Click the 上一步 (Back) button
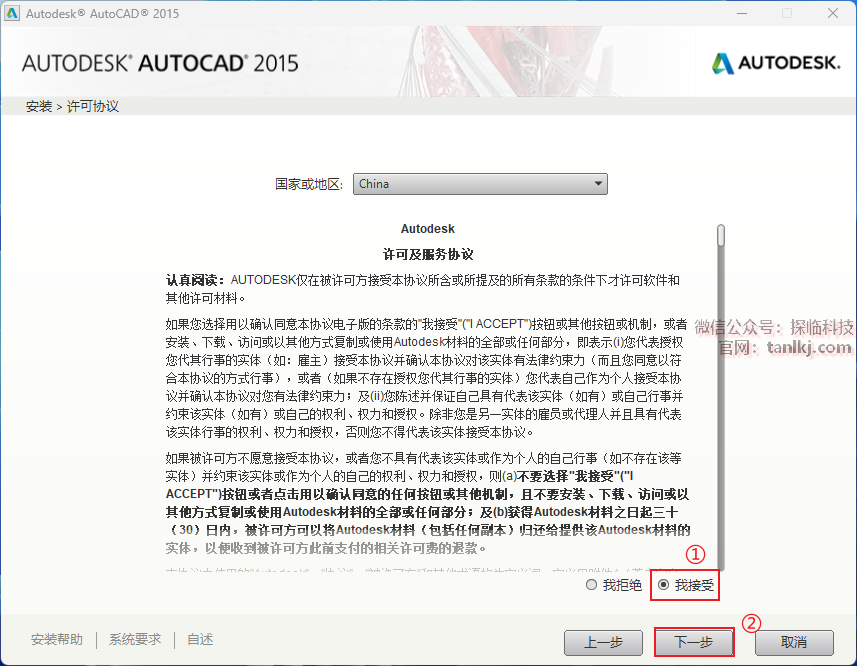 point(603,643)
